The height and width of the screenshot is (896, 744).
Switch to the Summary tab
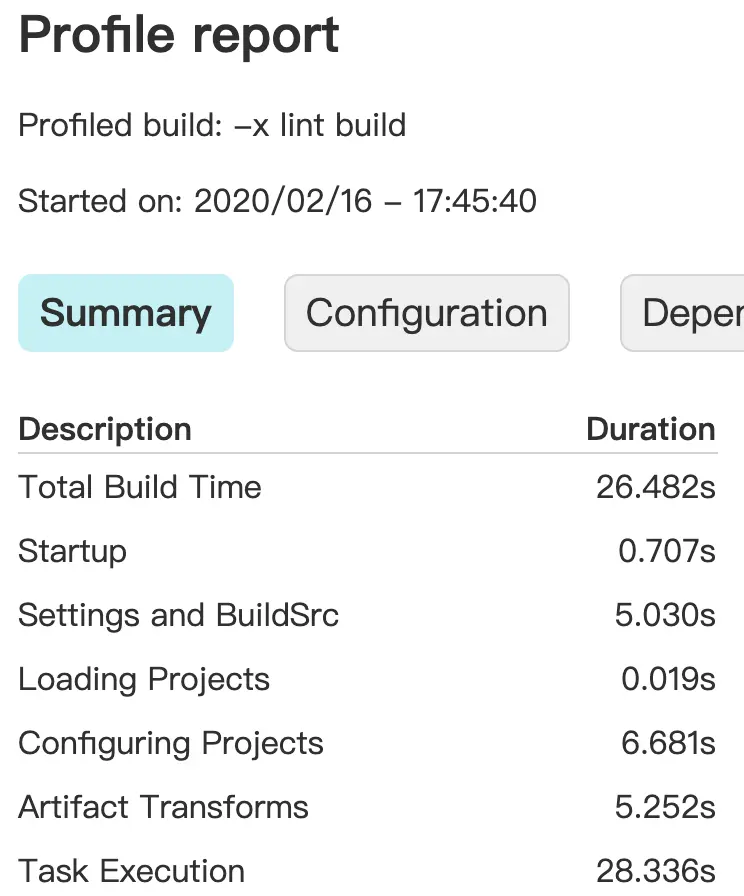click(x=126, y=313)
